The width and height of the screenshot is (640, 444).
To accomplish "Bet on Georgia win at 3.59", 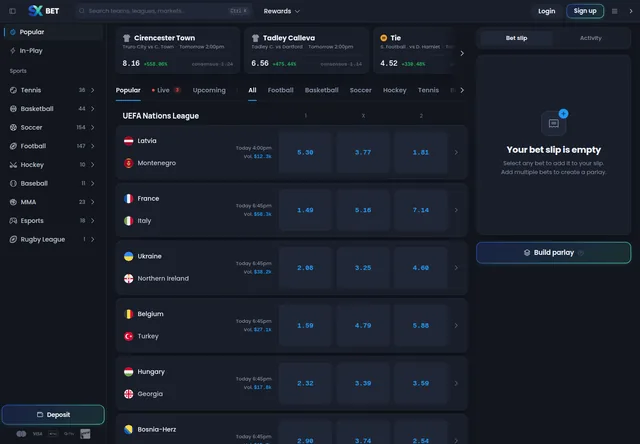I will click(421, 383).
